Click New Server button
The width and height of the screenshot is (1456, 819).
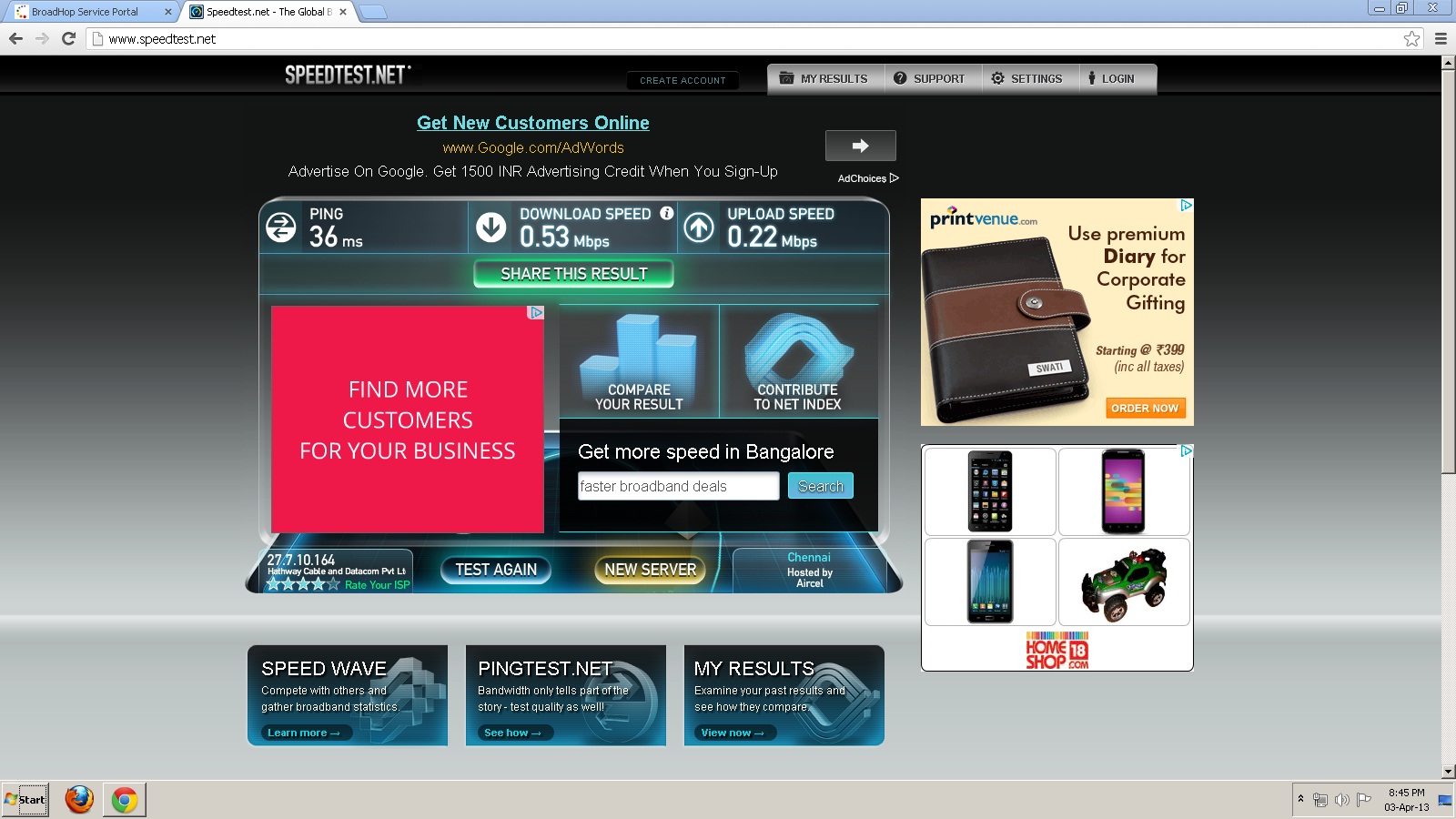650,570
